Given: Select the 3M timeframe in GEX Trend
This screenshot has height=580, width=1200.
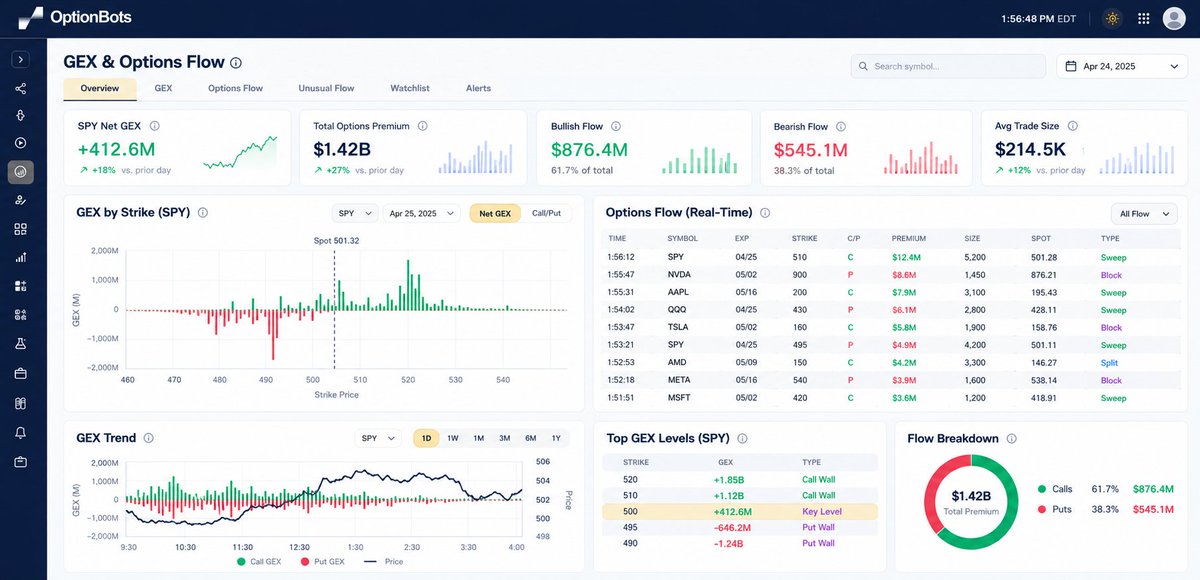Looking at the screenshot, I should 505,438.
